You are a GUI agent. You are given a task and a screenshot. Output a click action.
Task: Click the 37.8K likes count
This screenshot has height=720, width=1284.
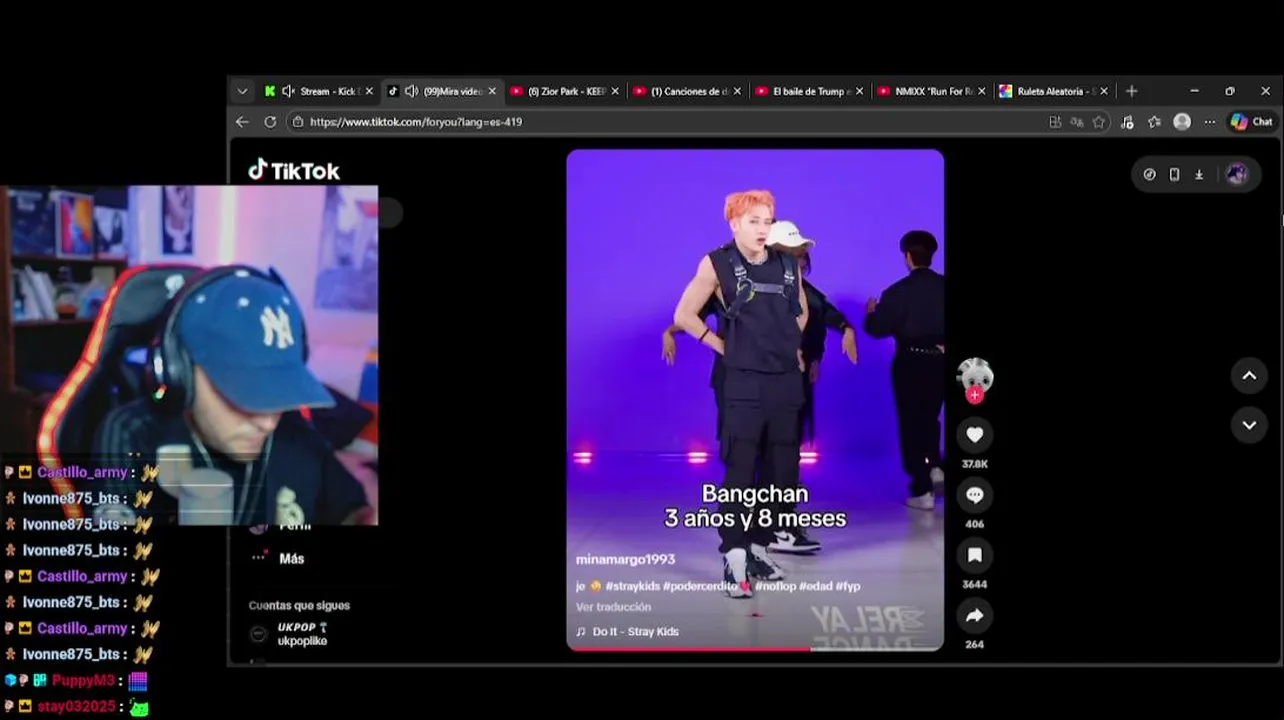click(974, 464)
